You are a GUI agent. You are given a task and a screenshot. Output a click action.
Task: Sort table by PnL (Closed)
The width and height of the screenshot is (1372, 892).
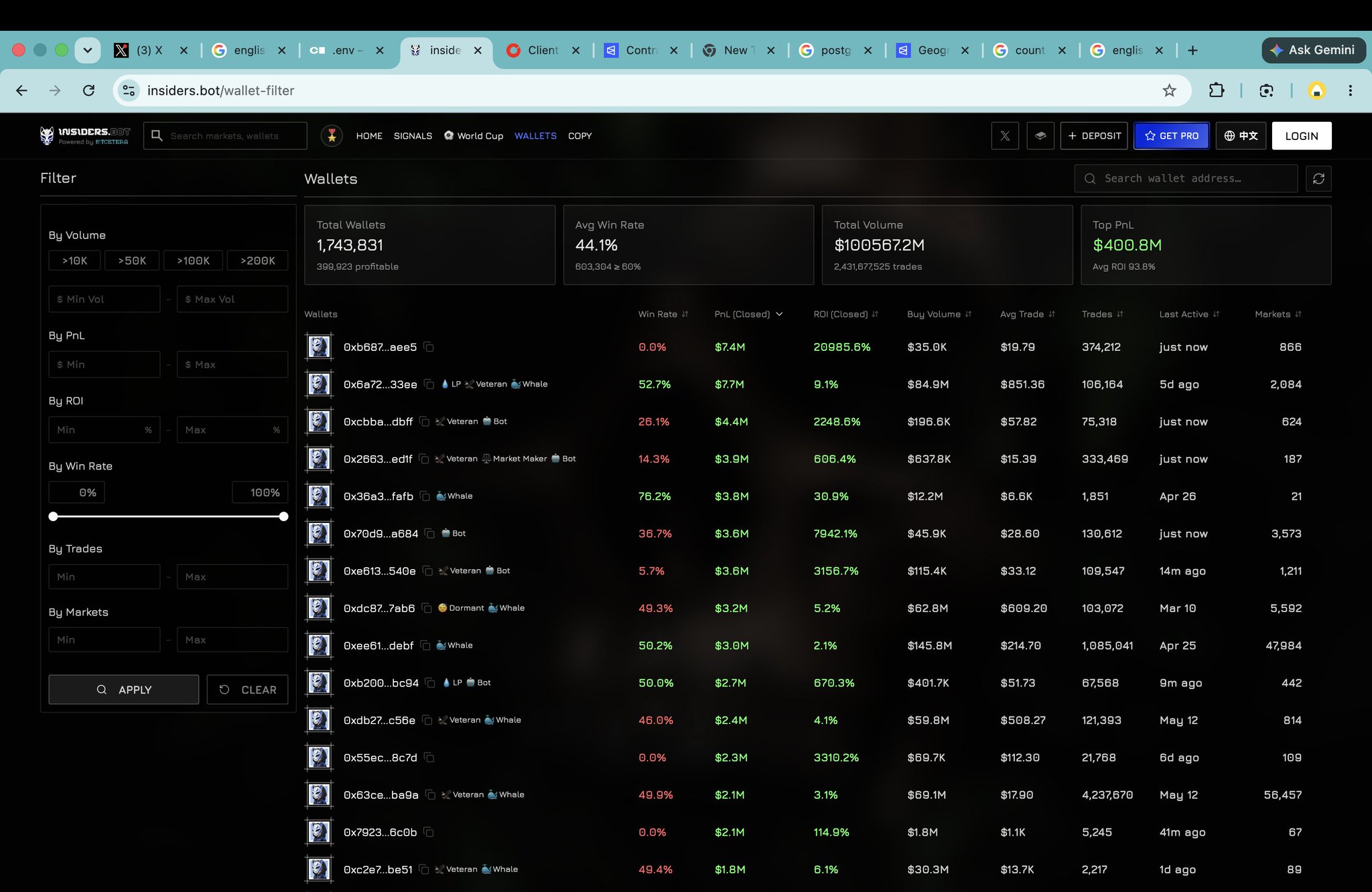[x=748, y=314]
